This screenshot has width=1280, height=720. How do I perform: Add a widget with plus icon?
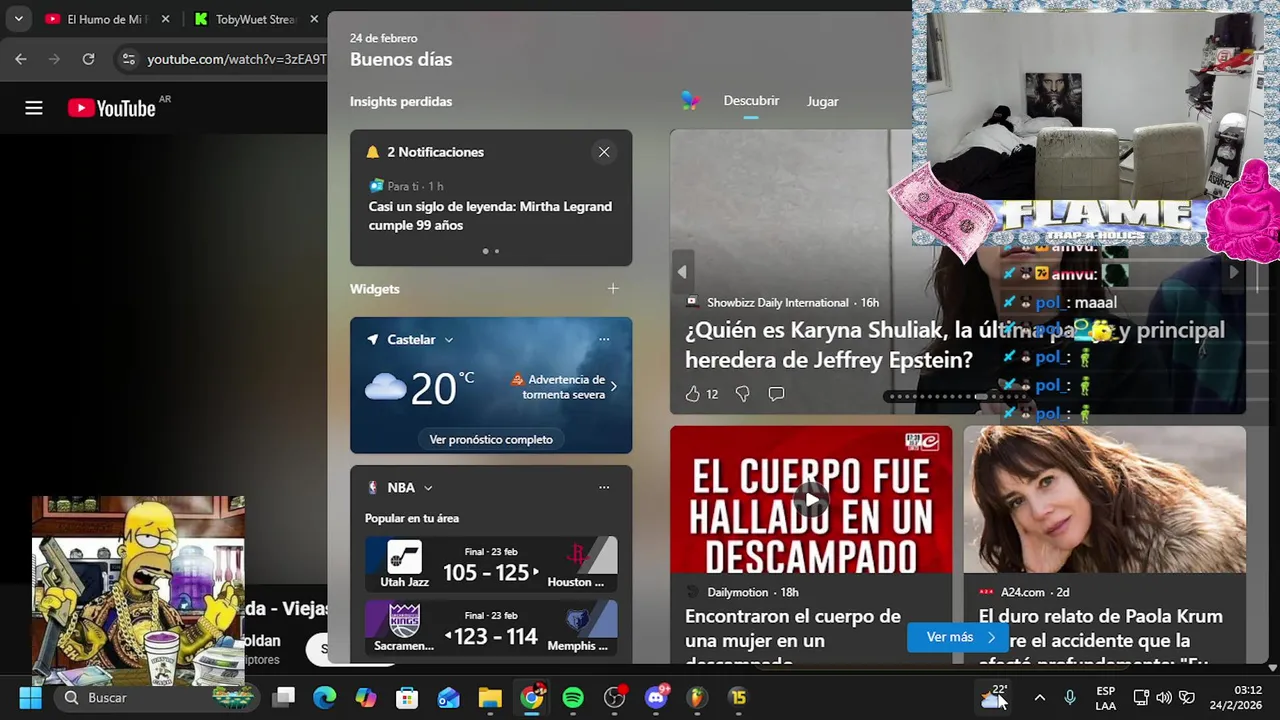pyautogui.click(x=613, y=289)
